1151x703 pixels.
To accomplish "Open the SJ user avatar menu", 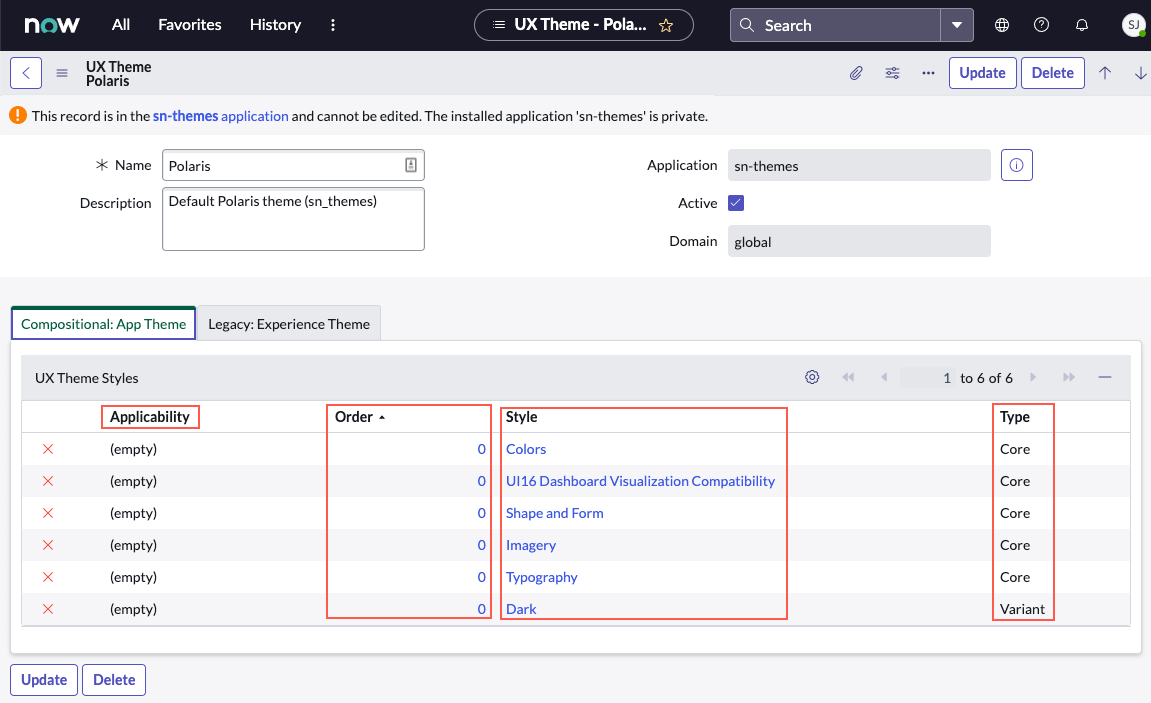I will click(1133, 25).
